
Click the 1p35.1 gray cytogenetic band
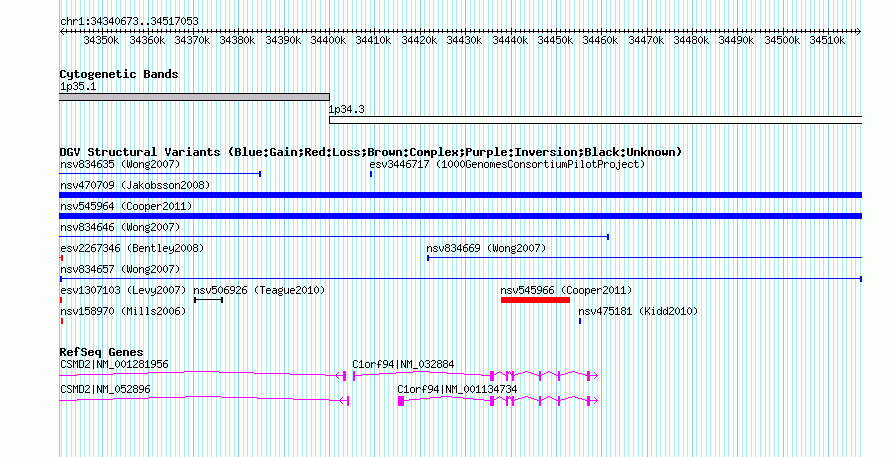(194, 97)
